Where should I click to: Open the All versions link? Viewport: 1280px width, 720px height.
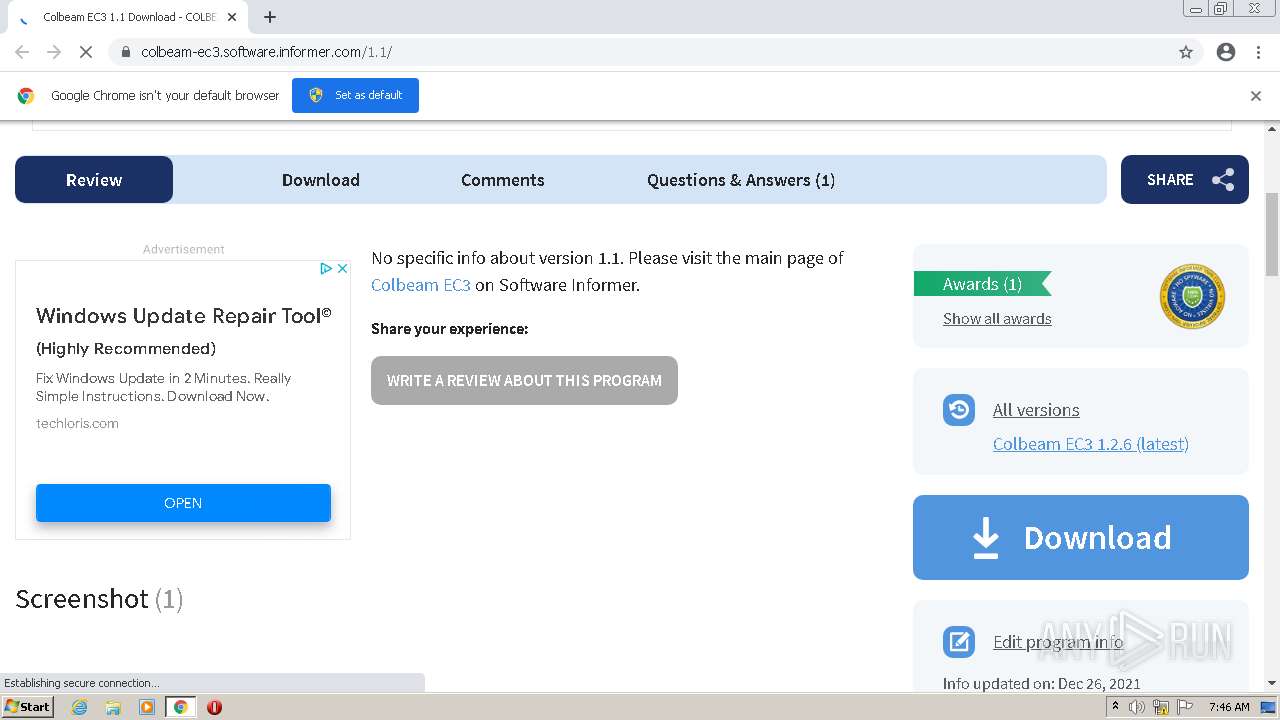click(x=1036, y=410)
